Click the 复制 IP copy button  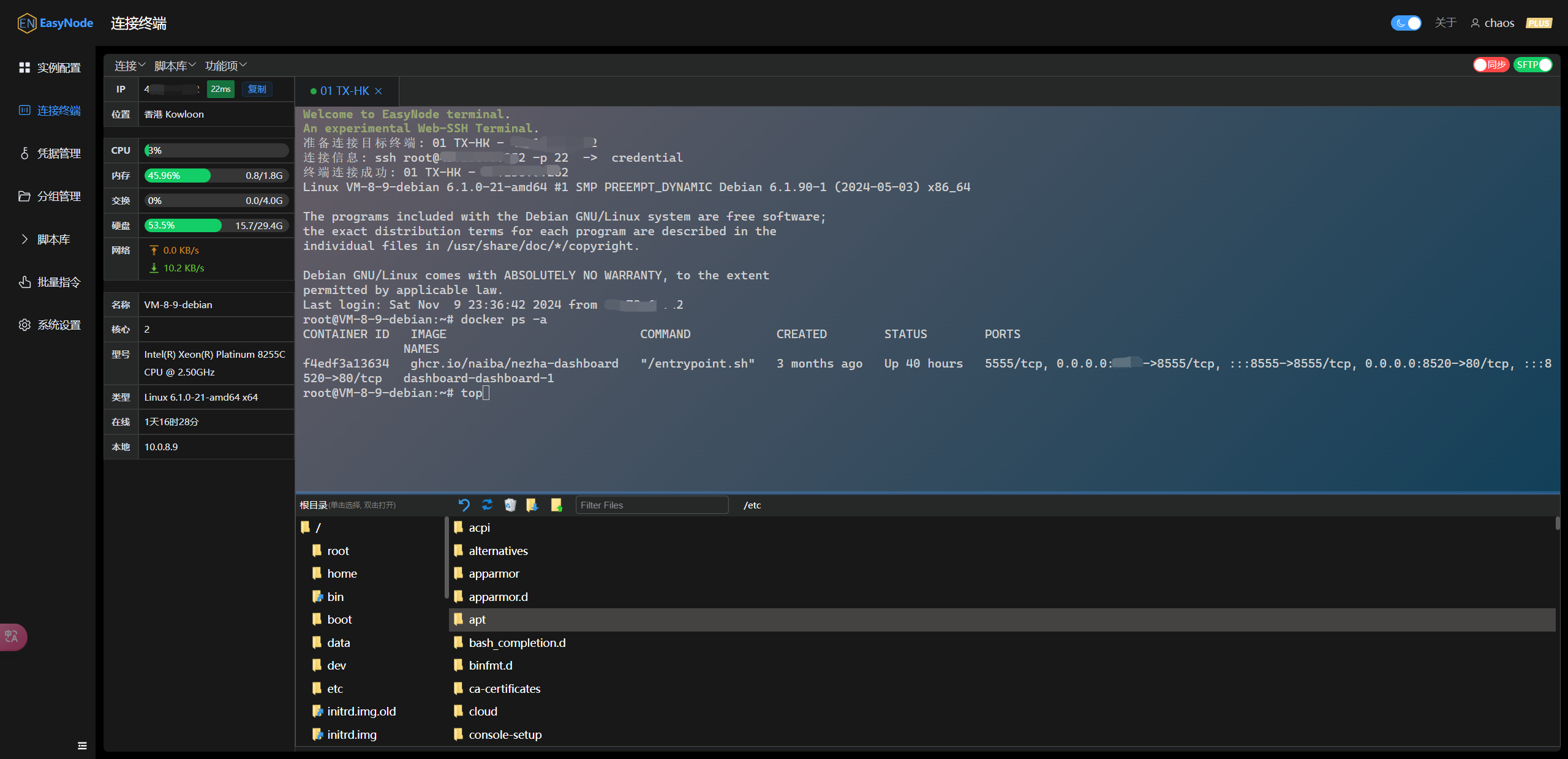[257, 89]
